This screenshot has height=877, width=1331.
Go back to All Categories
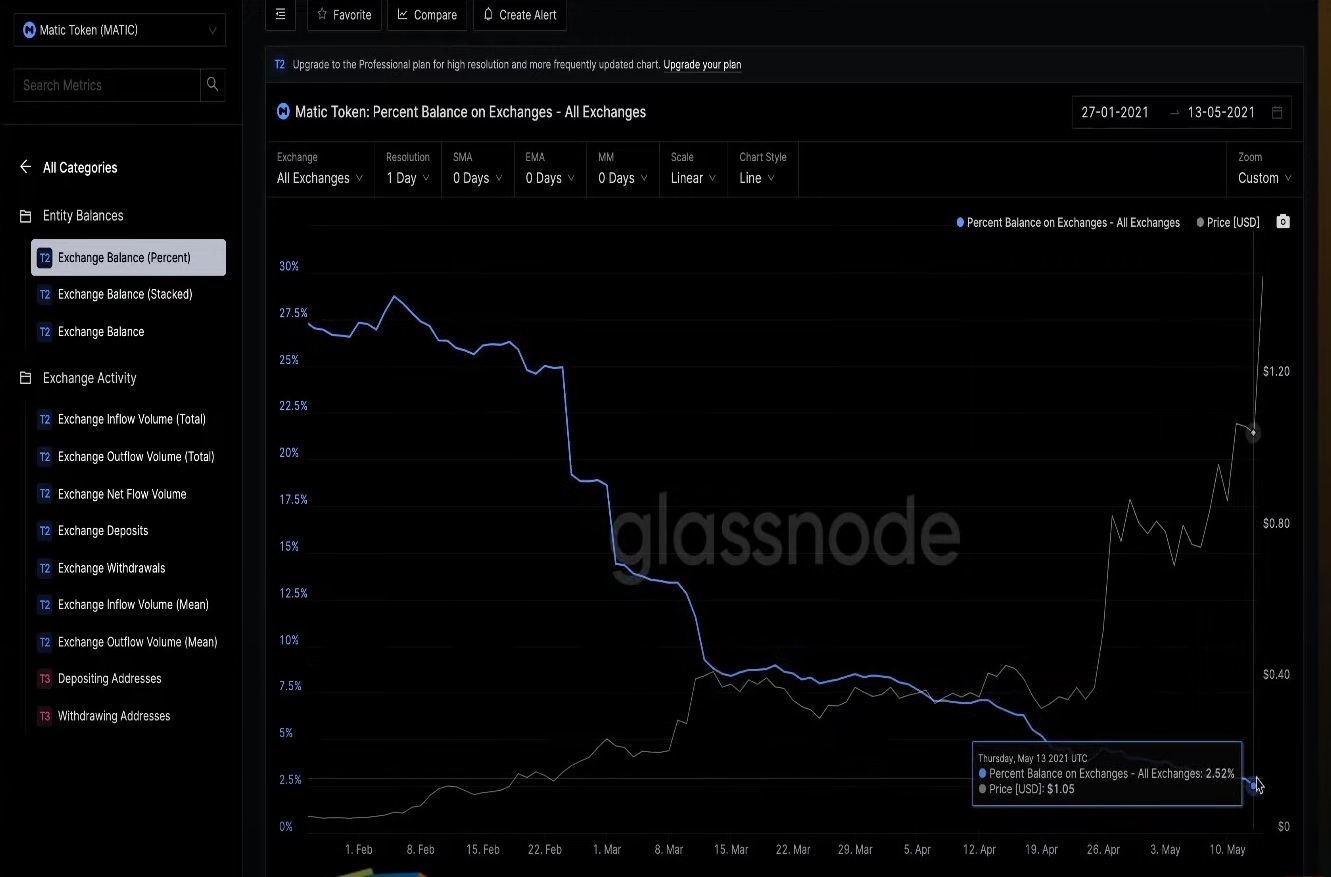pyautogui.click(x=80, y=168)
